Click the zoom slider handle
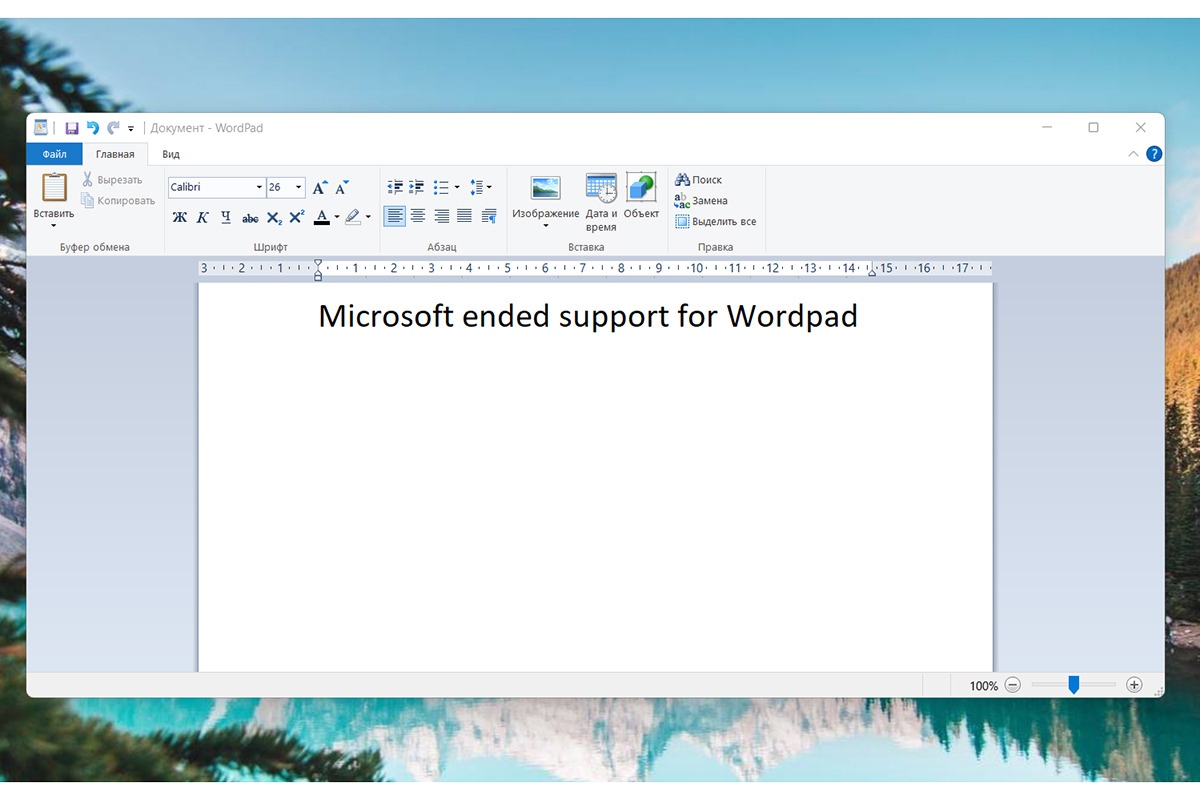Screen dimensions: 1200x800 [1073, 685]
